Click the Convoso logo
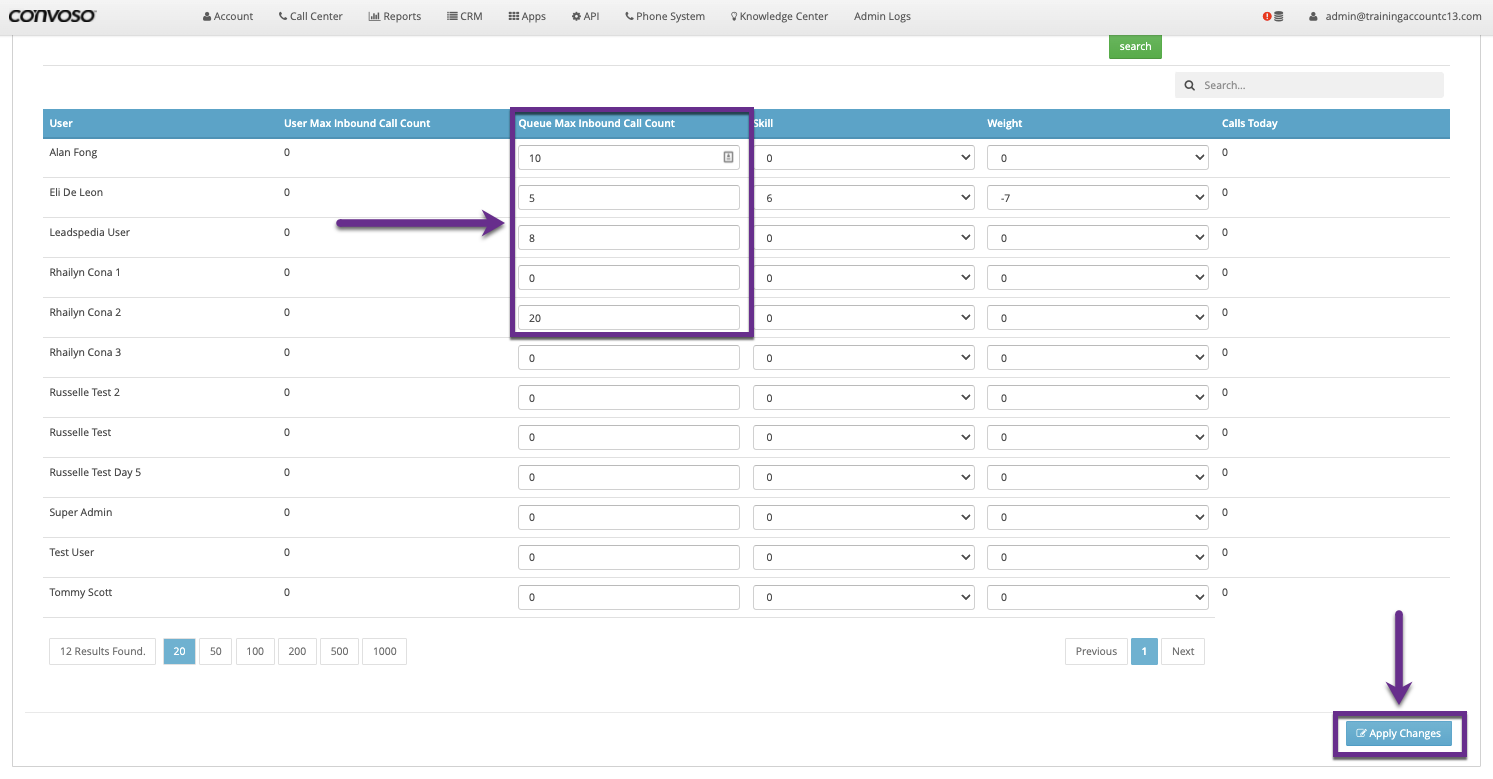Image resolution: width=1493 pixels, height=779 pixels. click(52, 16)
